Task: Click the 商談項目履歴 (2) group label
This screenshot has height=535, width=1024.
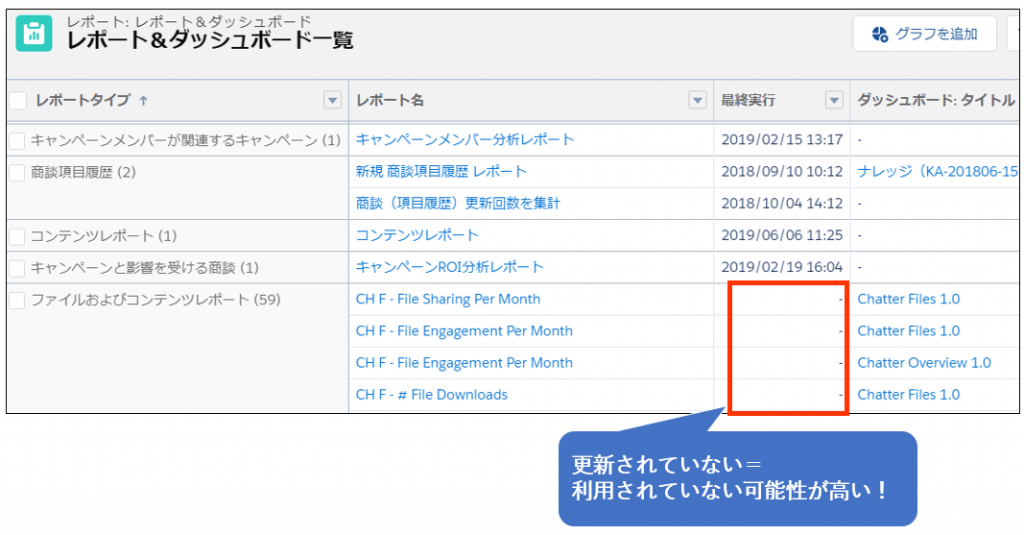Action: click(x=83, y=172)
